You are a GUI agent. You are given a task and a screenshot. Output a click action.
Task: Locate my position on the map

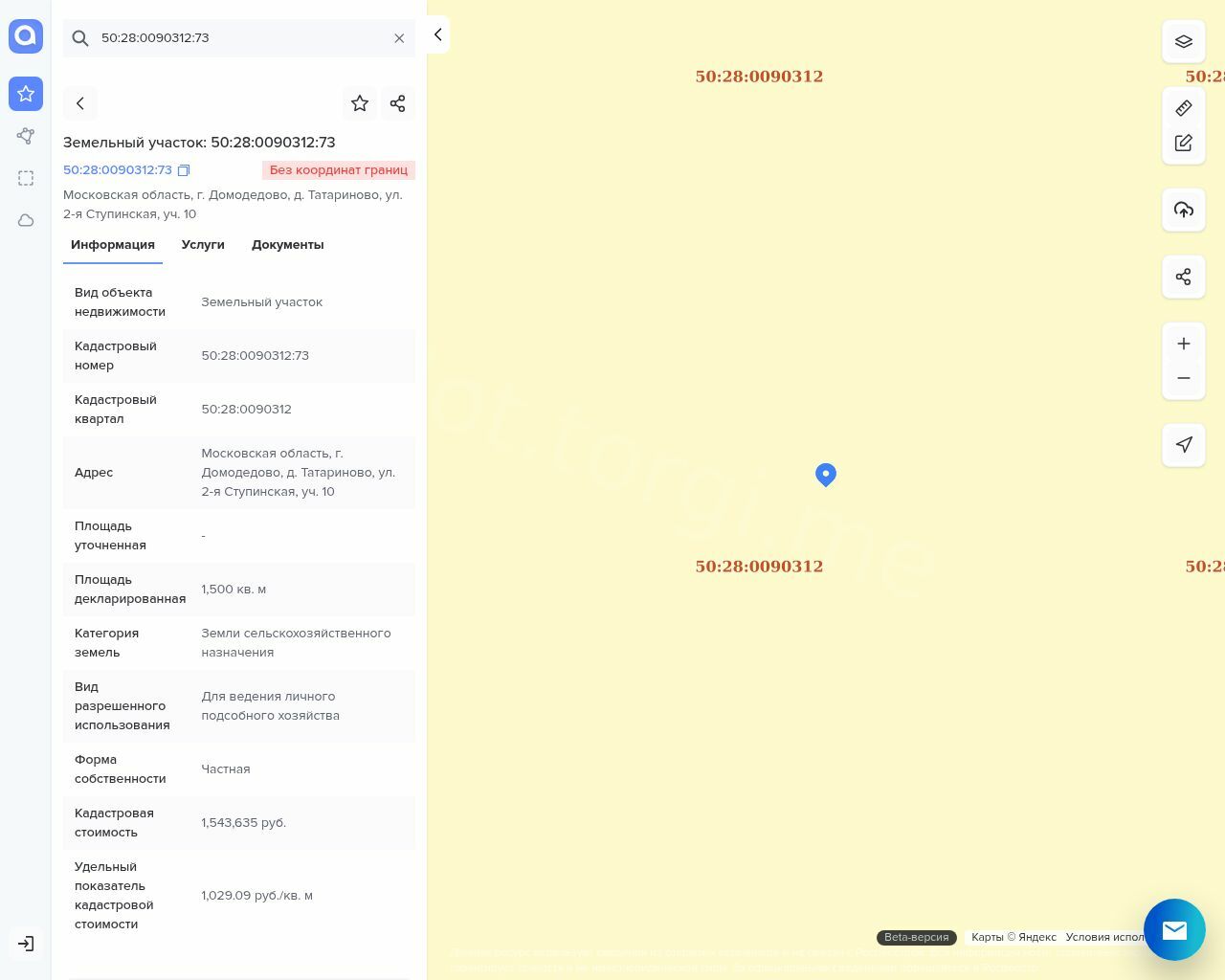[1183, 445]
